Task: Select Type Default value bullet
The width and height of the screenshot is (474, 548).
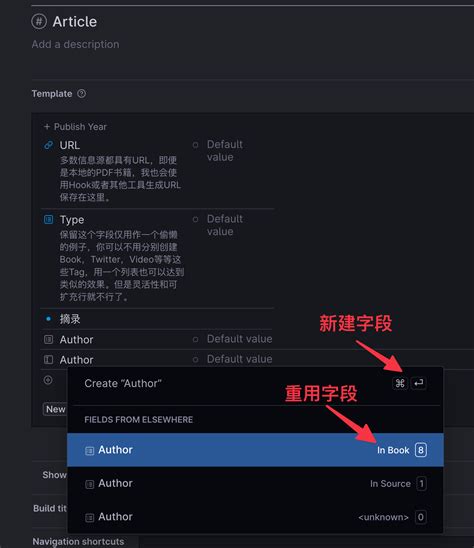Action: tap(195, 219)
